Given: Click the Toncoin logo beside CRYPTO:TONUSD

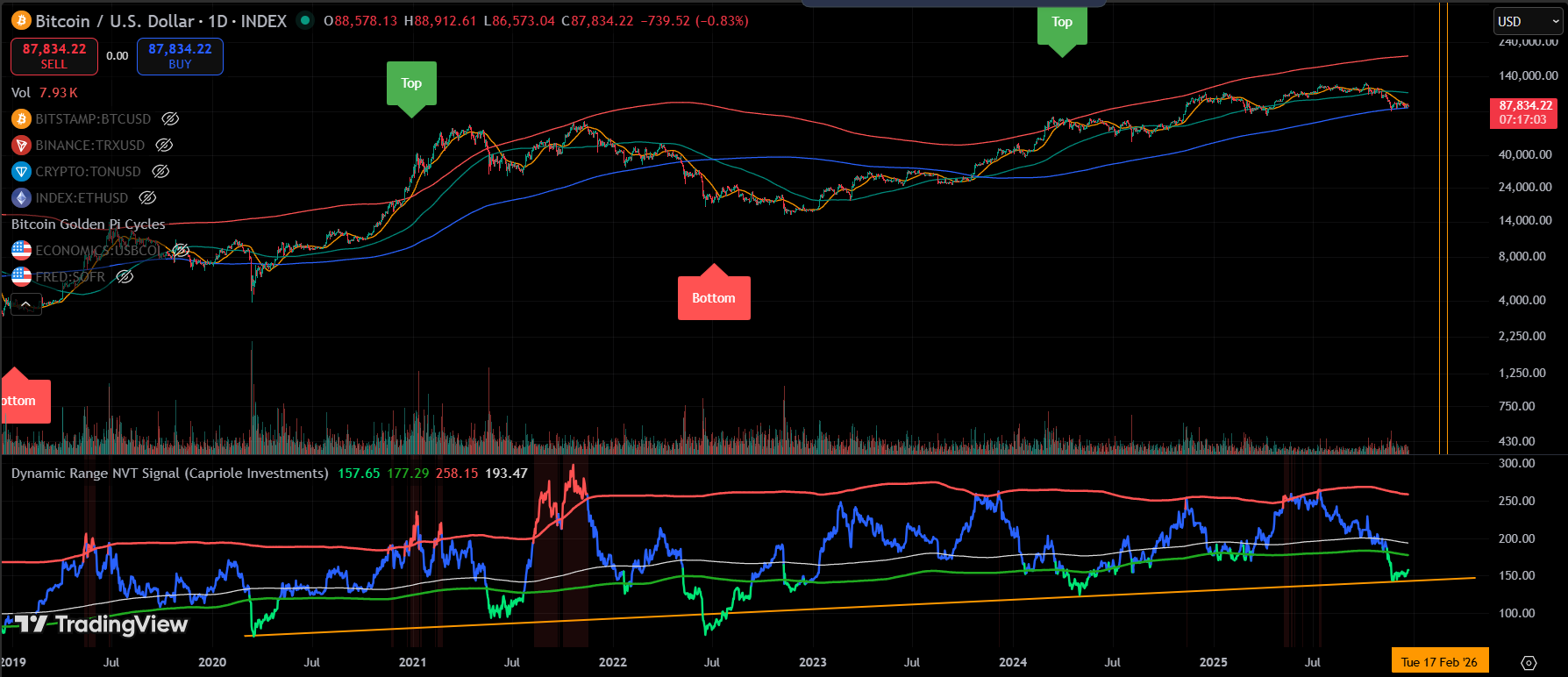Looking at the screenshot, I should 21,172.
